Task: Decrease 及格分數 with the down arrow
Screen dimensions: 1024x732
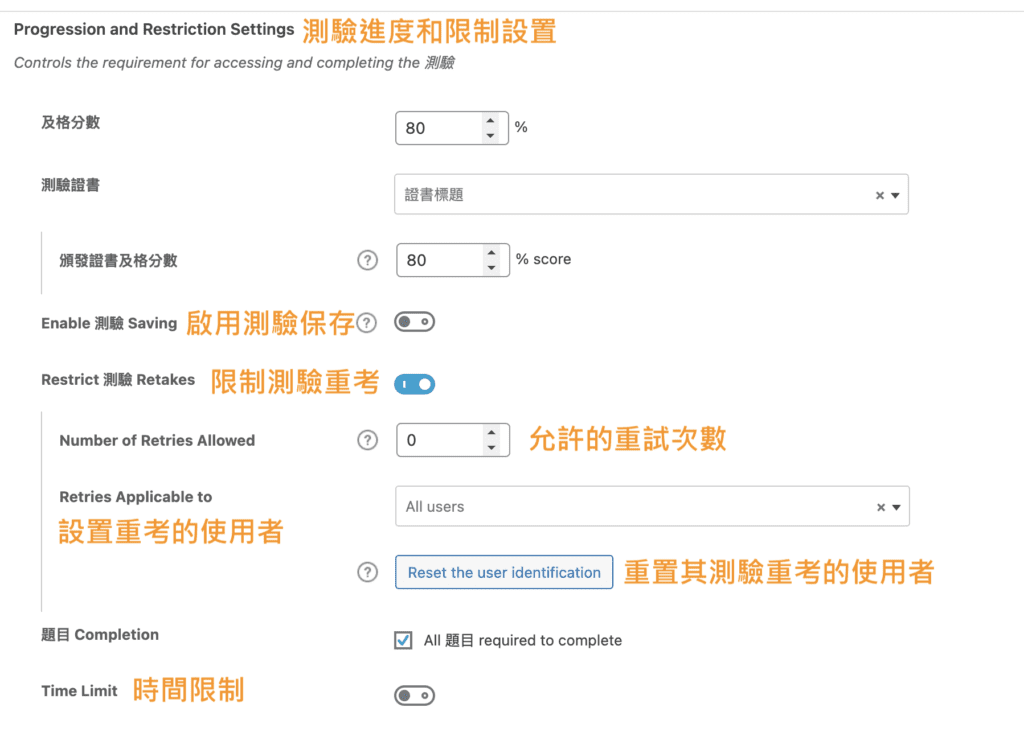Action: click(x=490, y=135)
